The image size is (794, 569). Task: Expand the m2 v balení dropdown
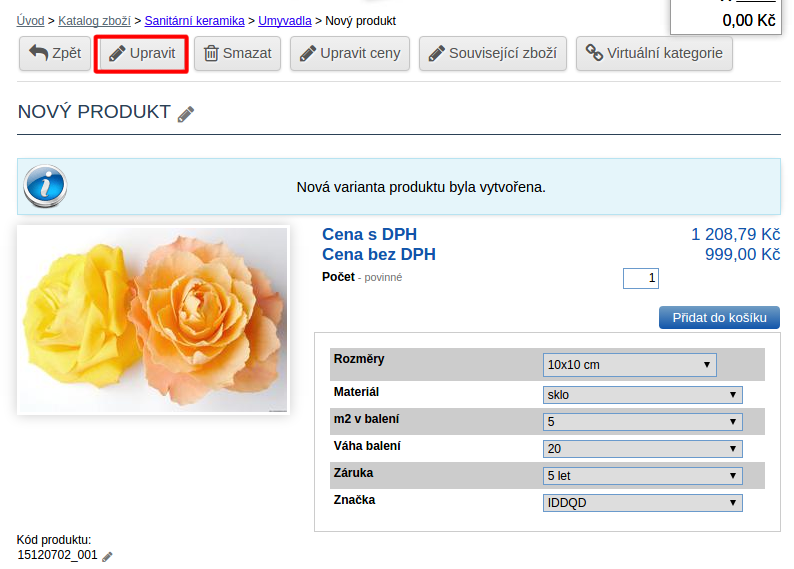[642, 421]
